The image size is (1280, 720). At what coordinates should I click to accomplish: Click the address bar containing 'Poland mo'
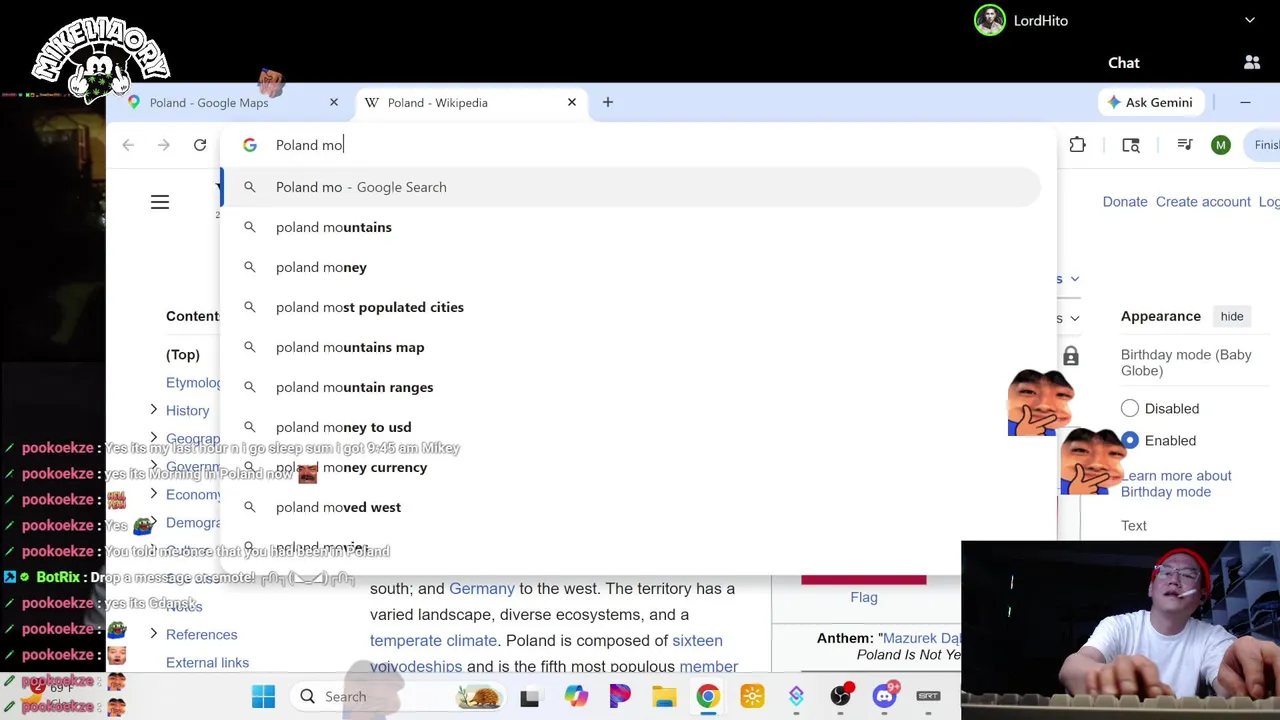(640, 145)
